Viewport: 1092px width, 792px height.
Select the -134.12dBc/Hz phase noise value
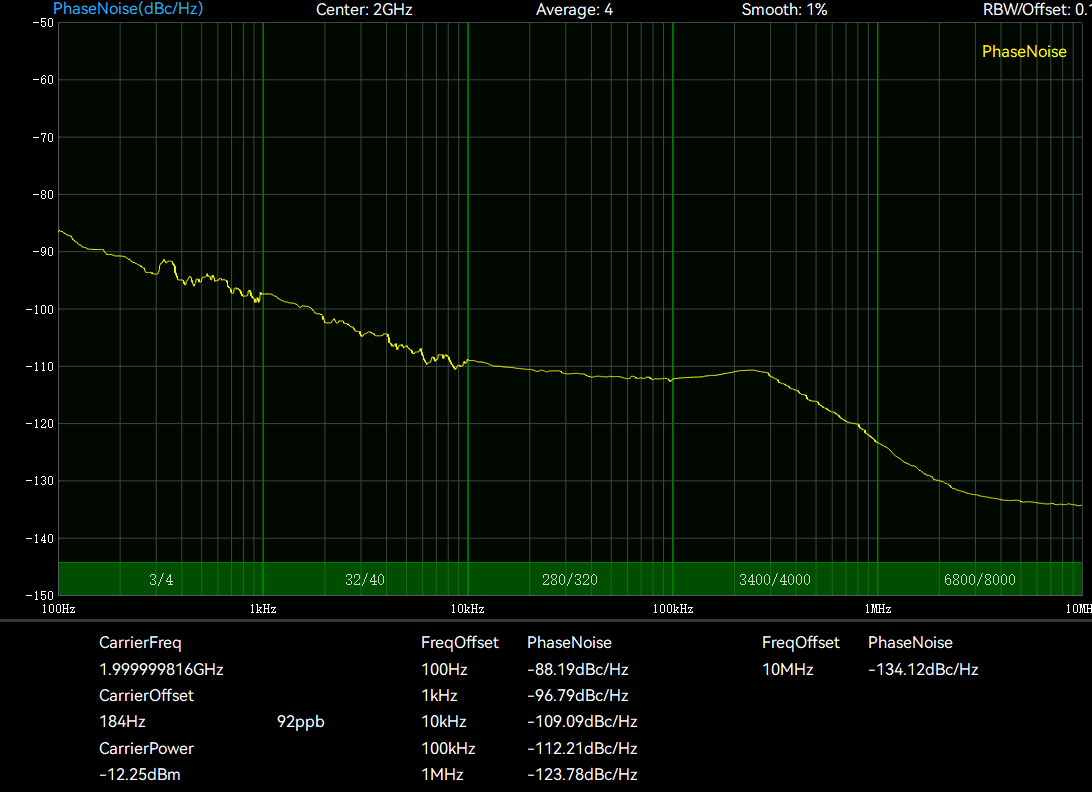923,669
